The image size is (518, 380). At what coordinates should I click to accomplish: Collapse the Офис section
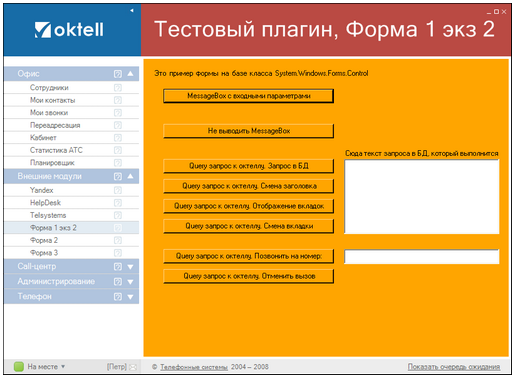[x=130, y=74]
